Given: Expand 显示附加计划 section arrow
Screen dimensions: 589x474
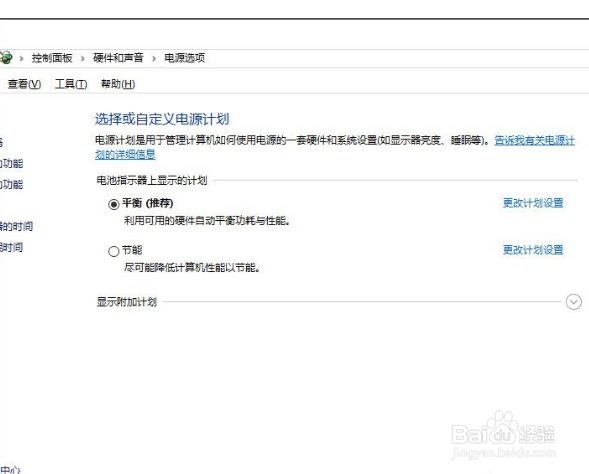Looking at the screenshot, I should (574, 302).
